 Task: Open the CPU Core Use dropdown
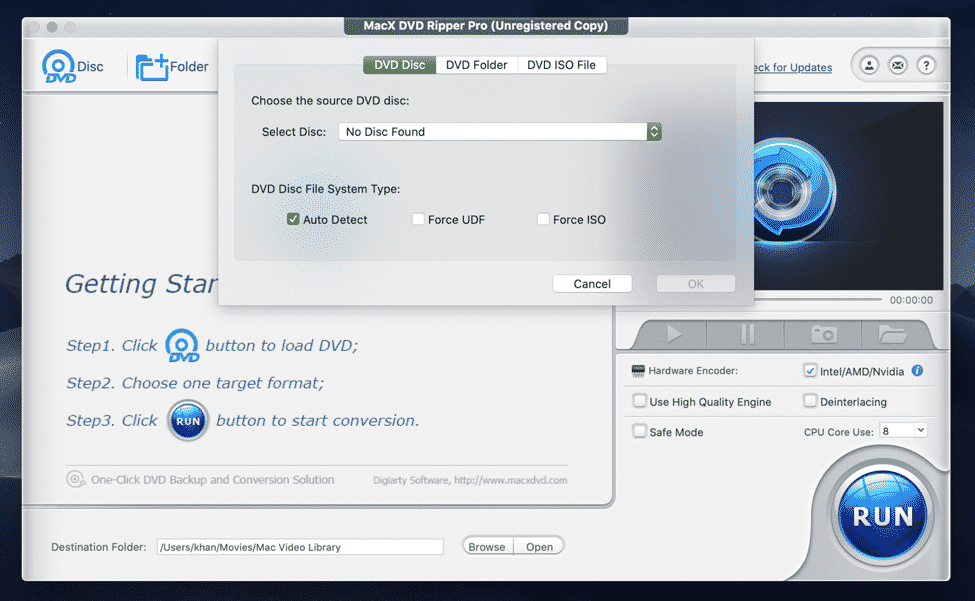tap(903, 431)
